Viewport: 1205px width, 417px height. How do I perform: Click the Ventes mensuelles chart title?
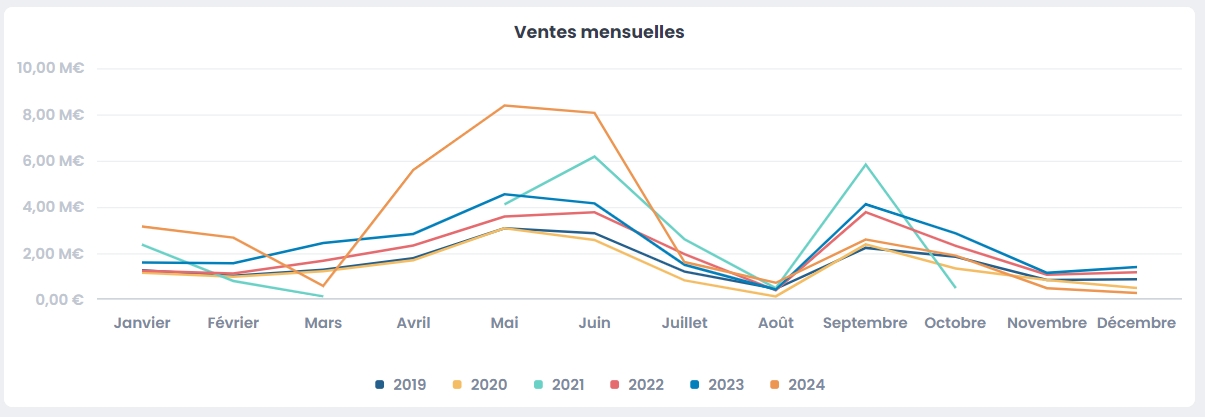599,32
